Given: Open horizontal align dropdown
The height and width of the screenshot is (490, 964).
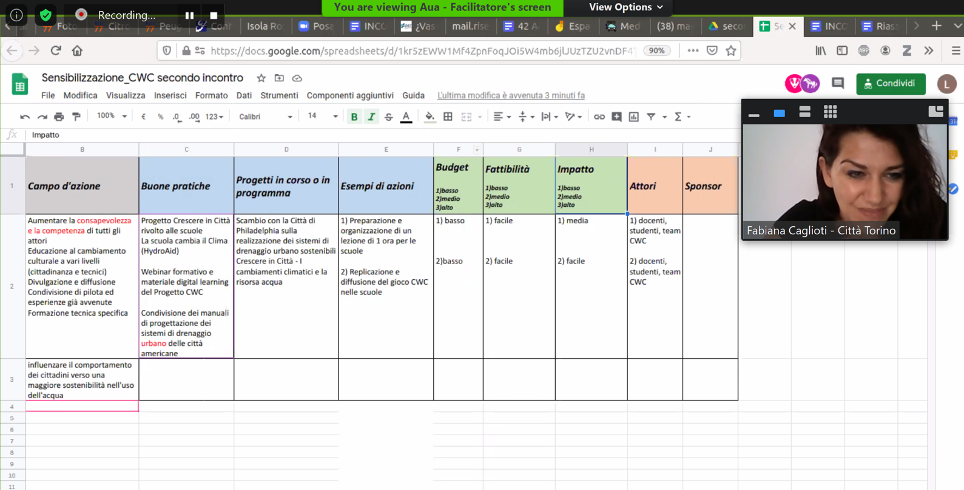Looking at the screenshot, I should [x=502, y=116].
